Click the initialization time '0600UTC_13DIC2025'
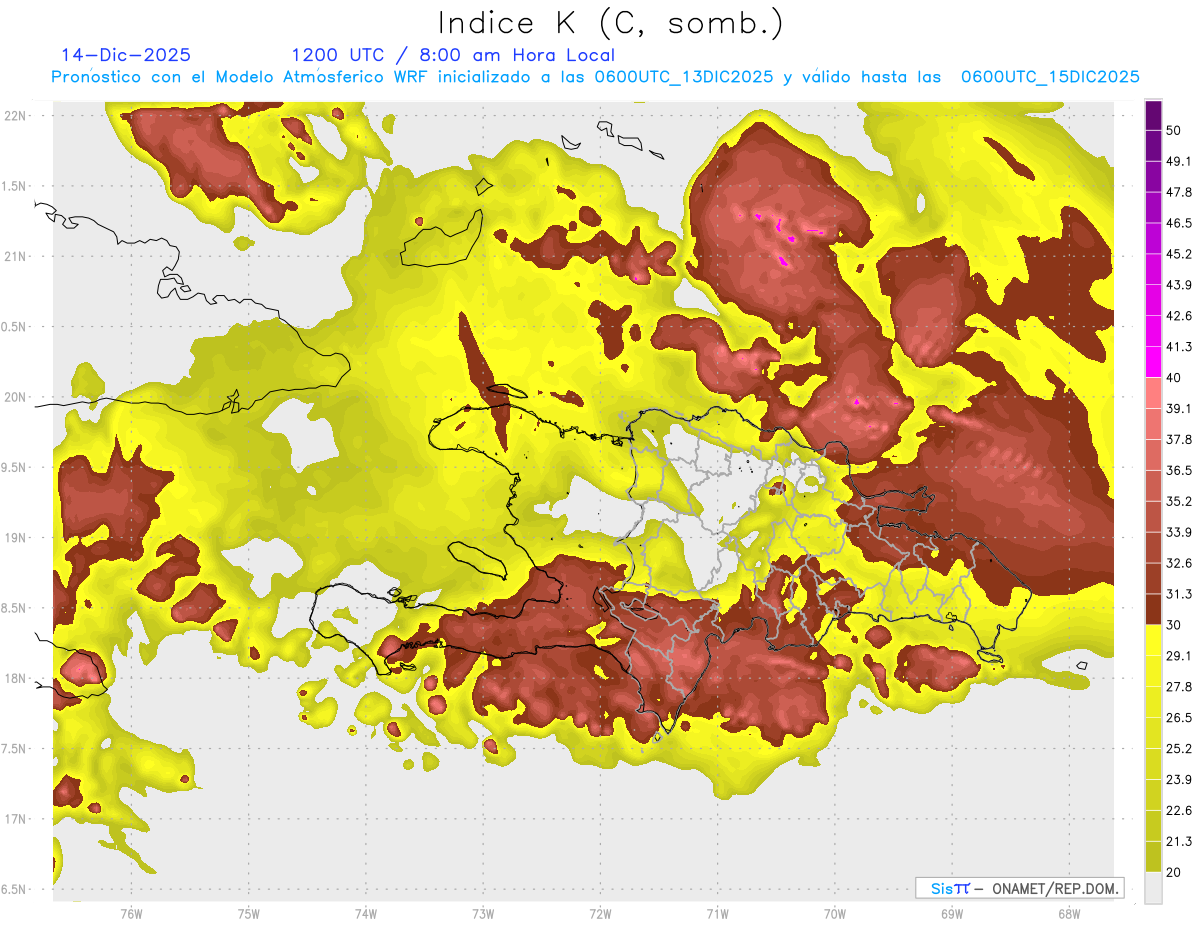This screenshot has width=1200, height=927. 683,77
